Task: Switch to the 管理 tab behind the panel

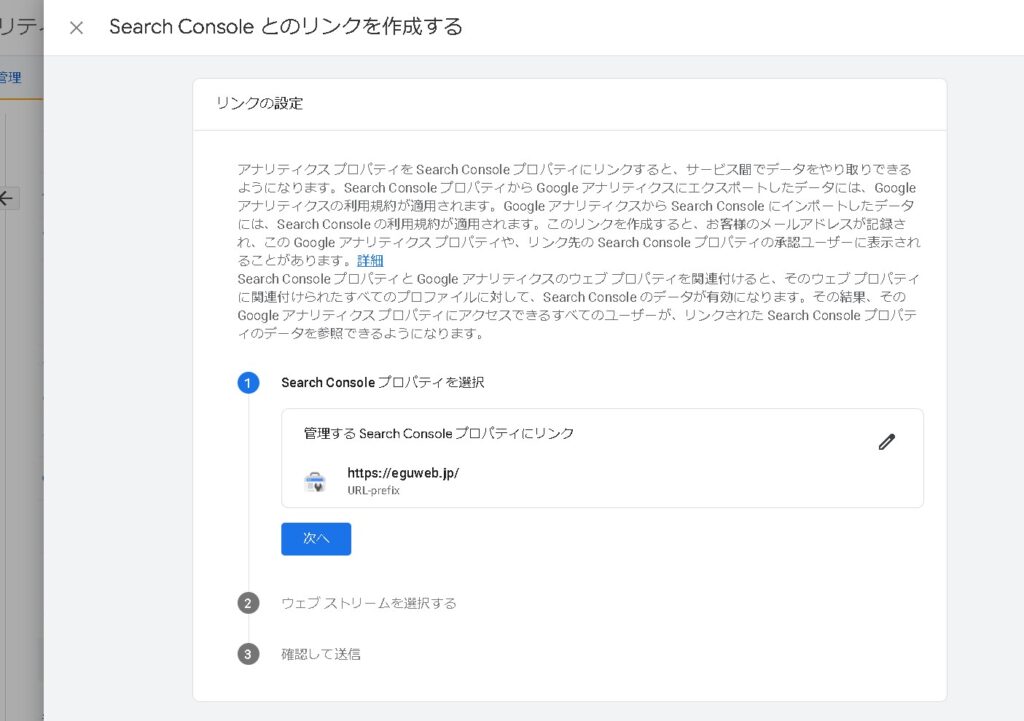Action: (x=11, y=77)
